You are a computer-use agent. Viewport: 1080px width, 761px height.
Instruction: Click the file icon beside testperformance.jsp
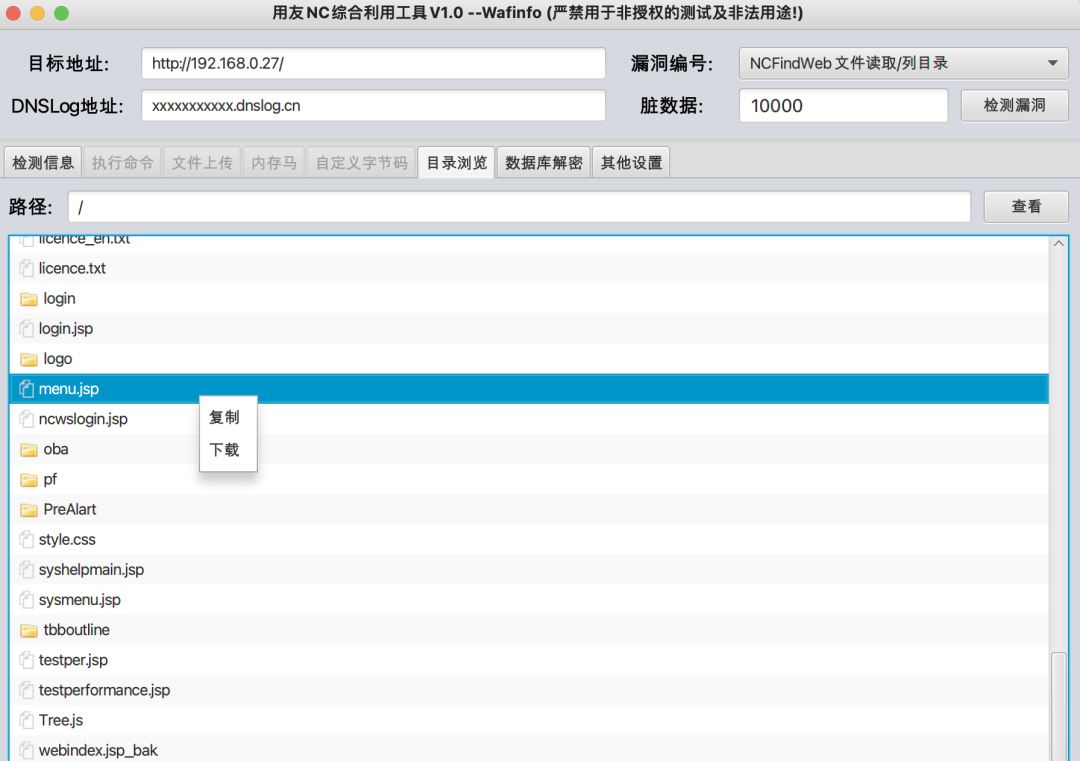click(x=27, y=690)
